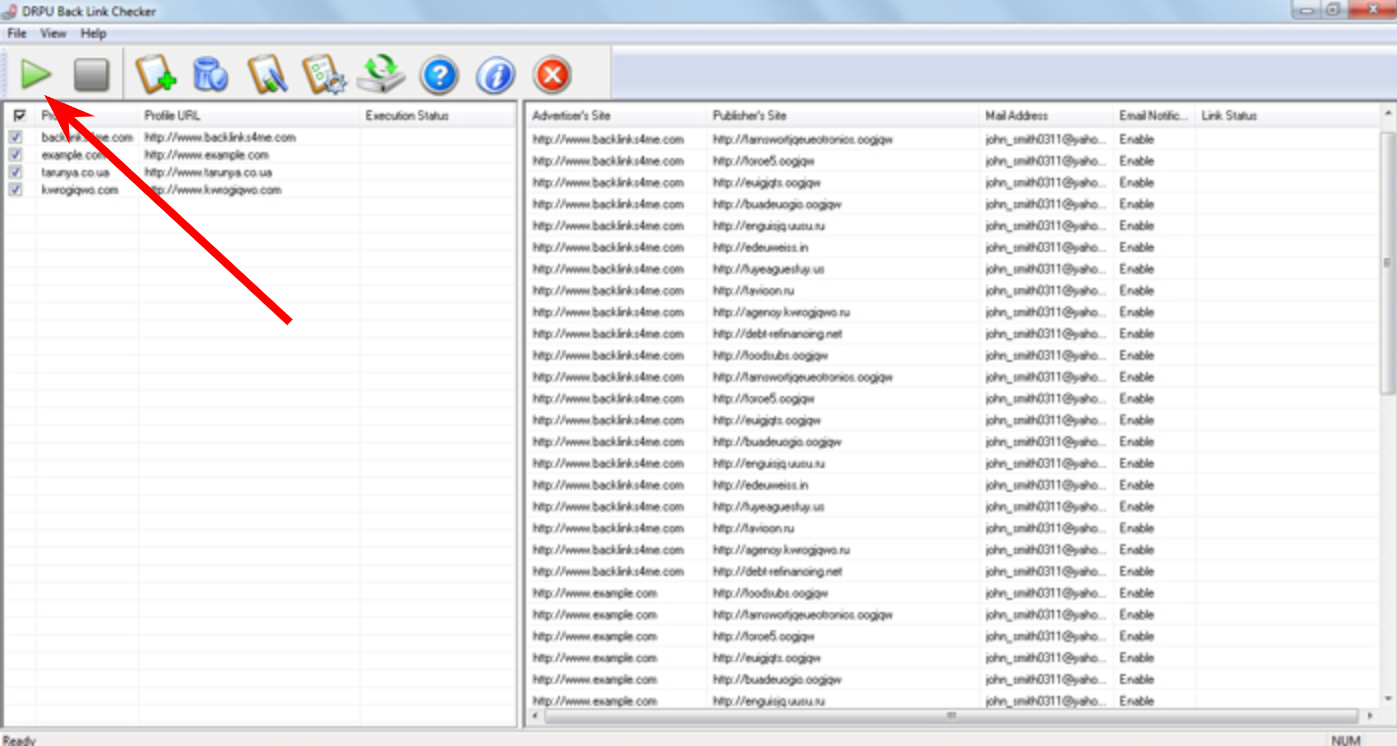Select the floroe5.oogjqw publisher in the example.com row
The image size is (1397, 746).
[766, 636]
